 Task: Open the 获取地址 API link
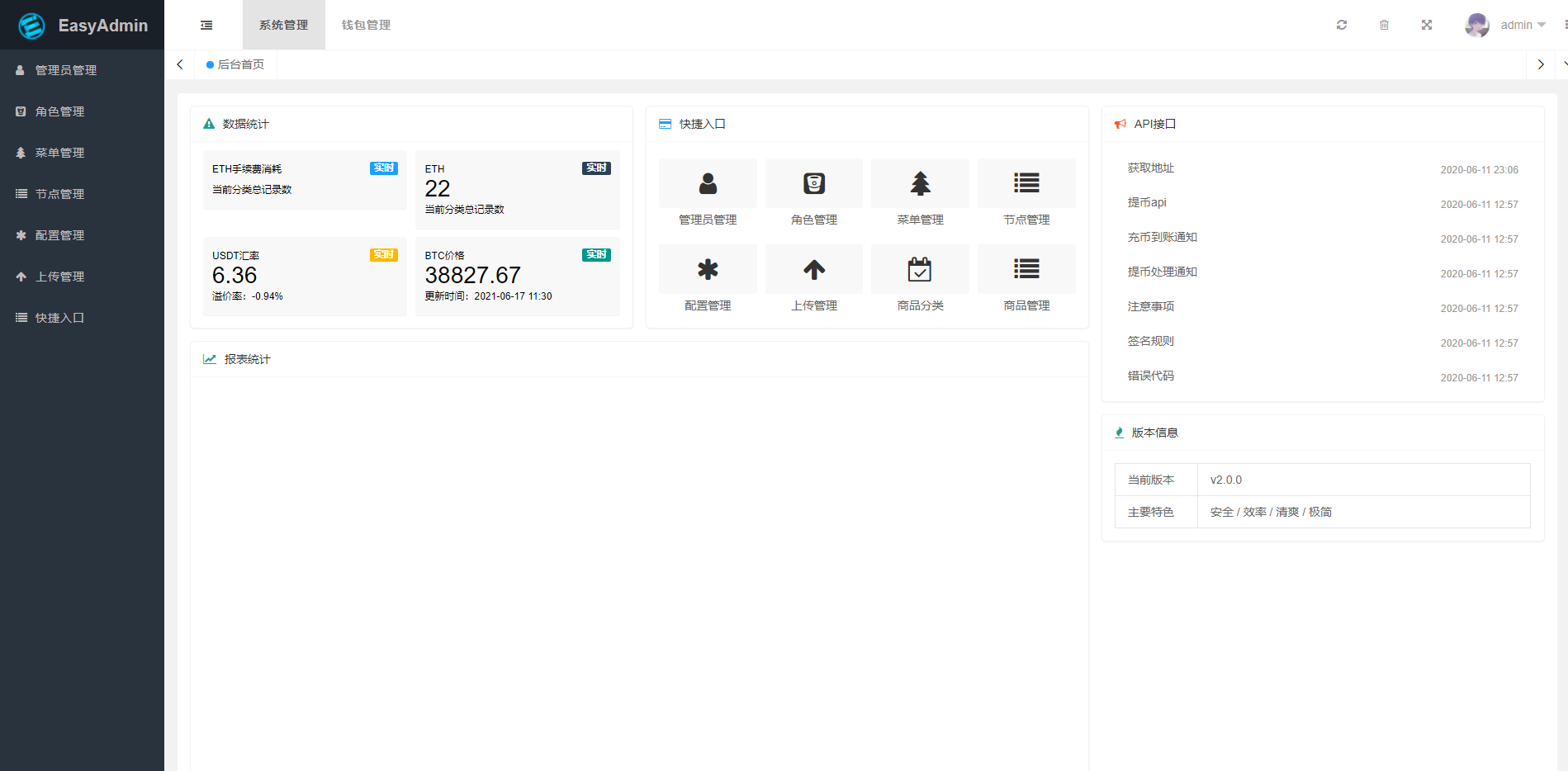[1151, 168]
